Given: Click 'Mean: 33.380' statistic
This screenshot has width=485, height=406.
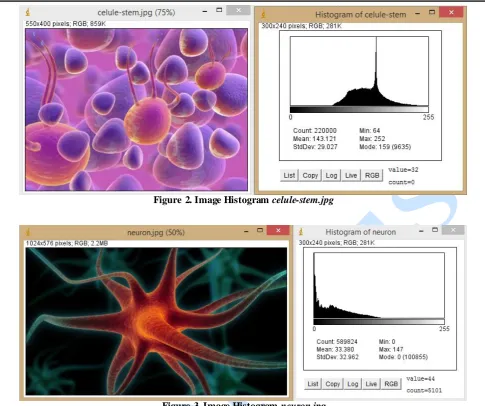Looking at the screenshot, I should pos(335,349).
